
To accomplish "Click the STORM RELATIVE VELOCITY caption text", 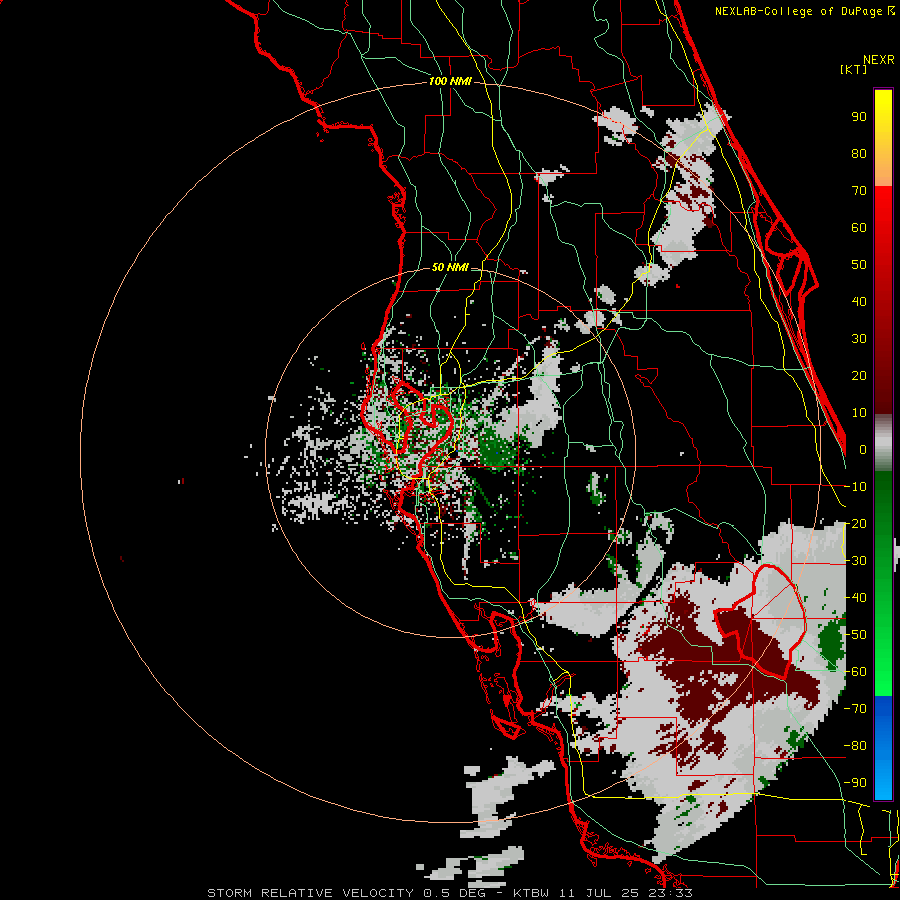I will point(310,893).
